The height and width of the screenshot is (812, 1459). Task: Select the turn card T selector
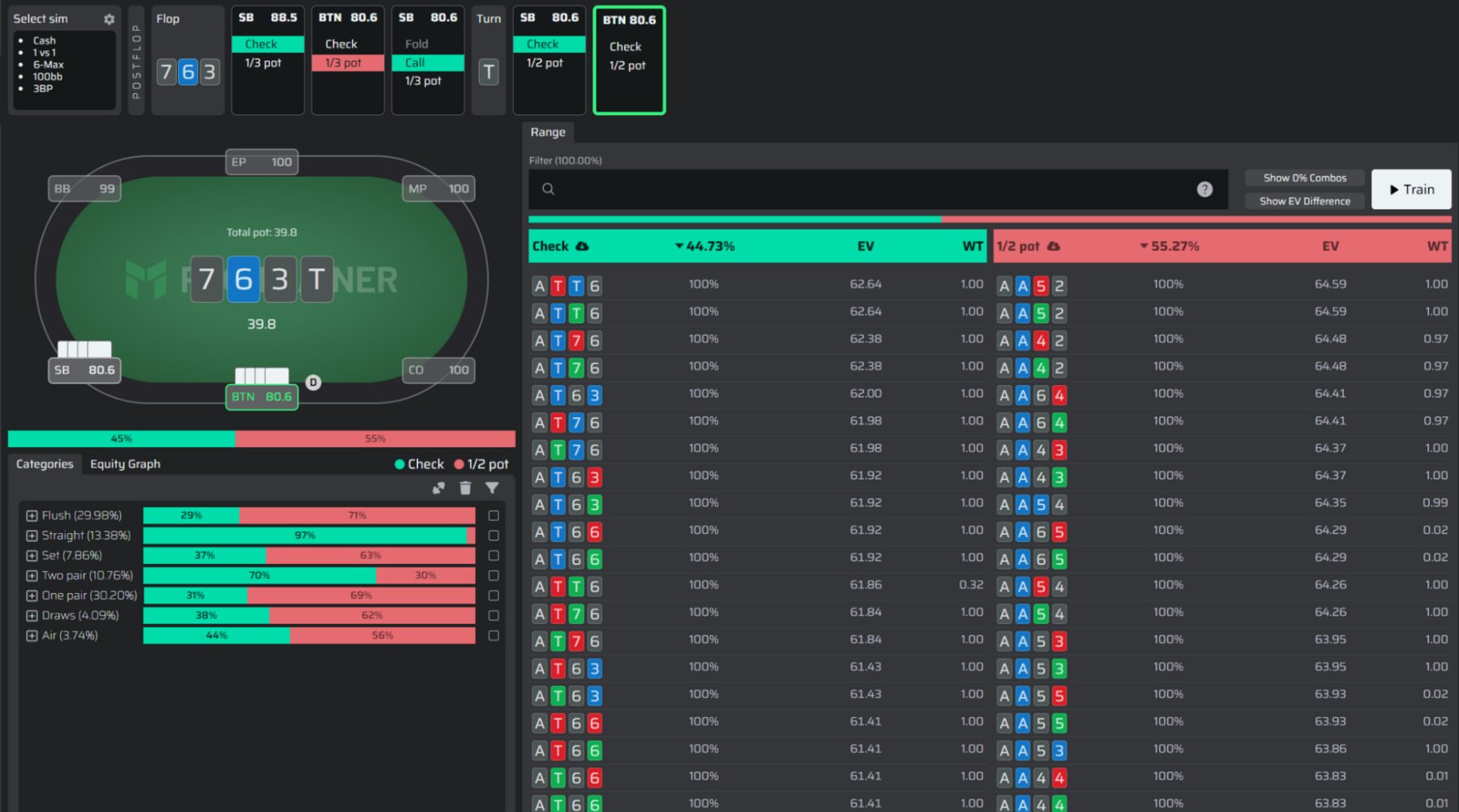point(488,72)
